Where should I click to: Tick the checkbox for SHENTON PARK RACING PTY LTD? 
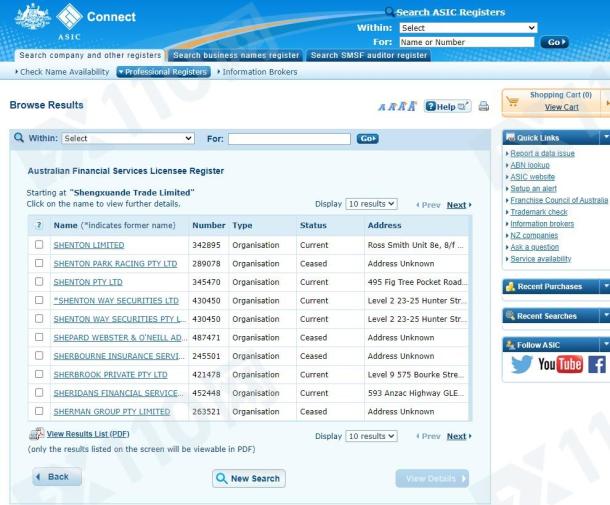tap(39, 263)
